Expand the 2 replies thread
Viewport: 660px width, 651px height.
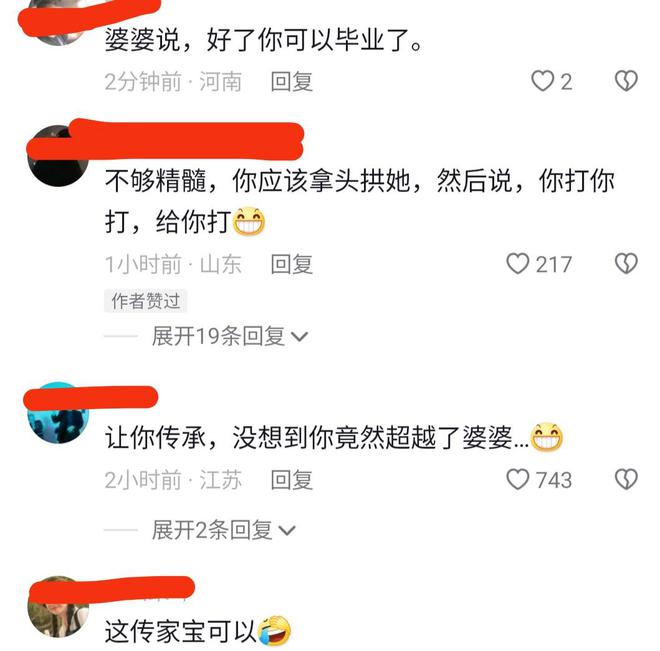pyautogui.click(x=224, y=530)
